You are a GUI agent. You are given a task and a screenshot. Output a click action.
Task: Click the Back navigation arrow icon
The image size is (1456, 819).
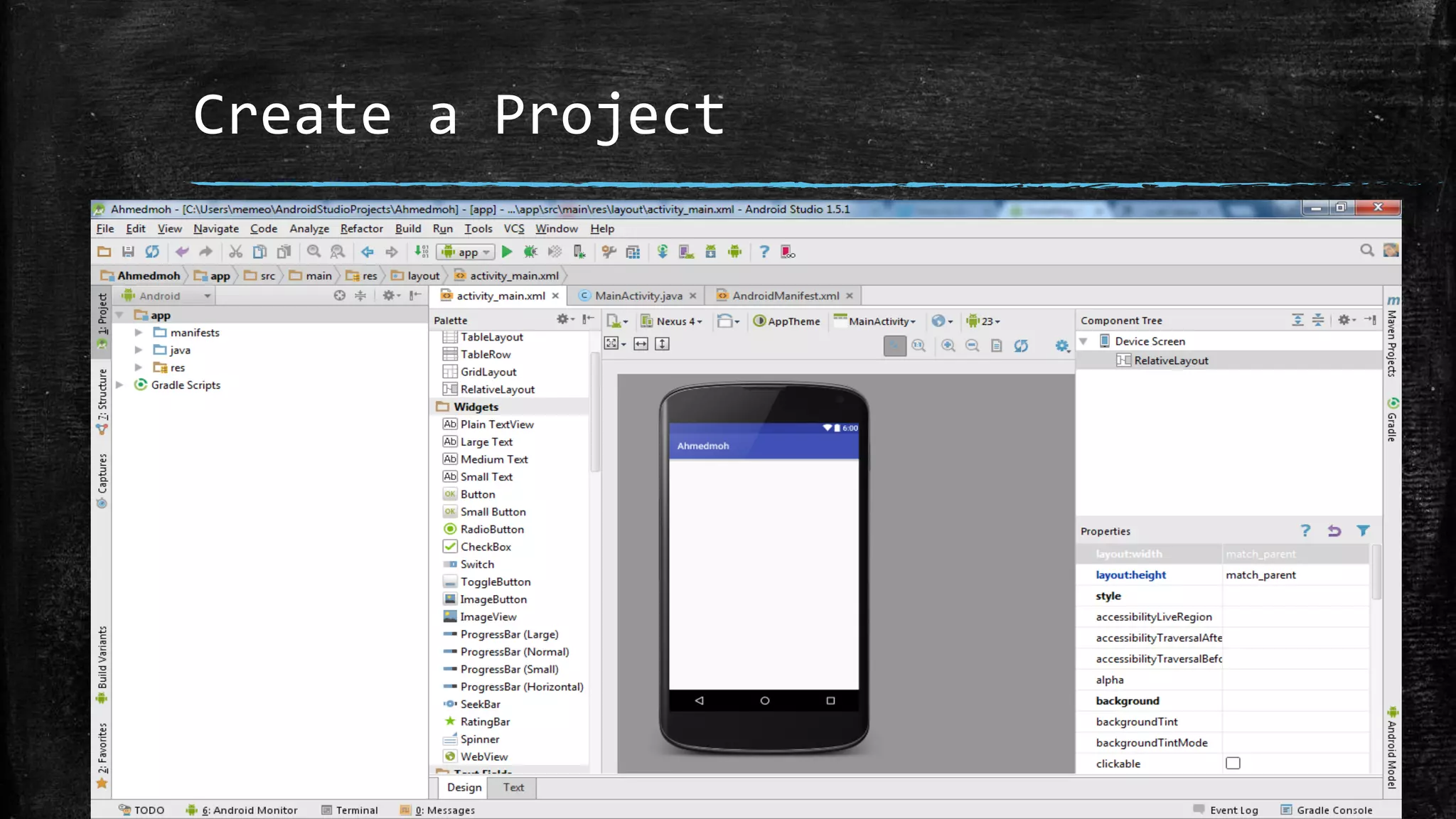367,252
